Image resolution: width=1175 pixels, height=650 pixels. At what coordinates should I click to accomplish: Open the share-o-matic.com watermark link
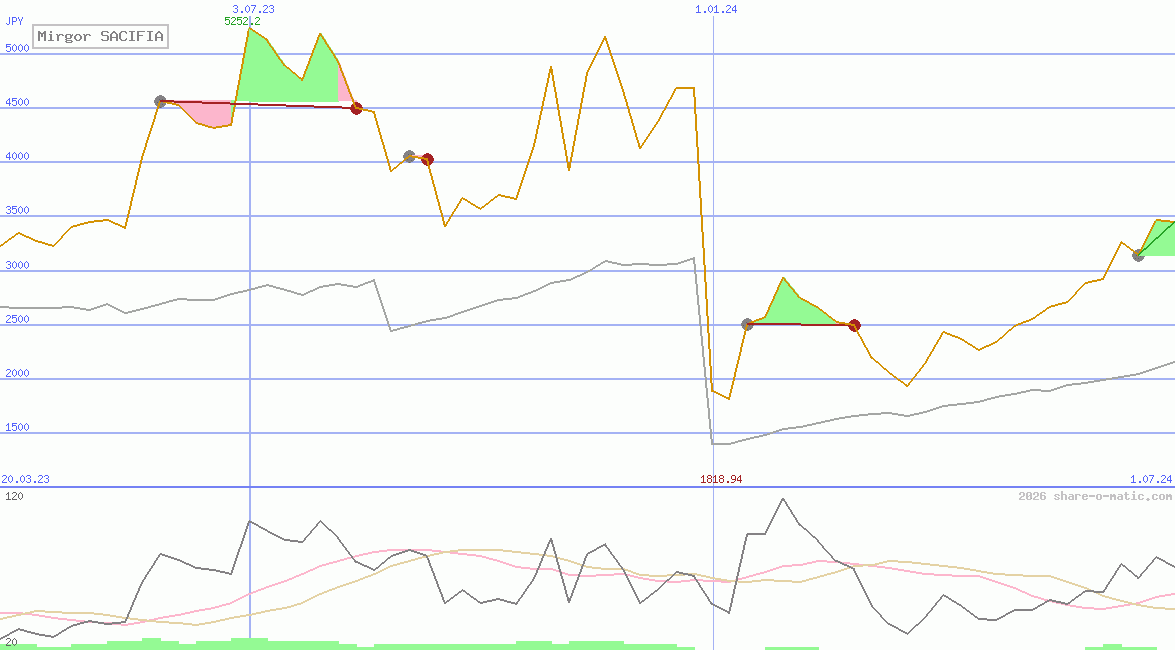1095,496
